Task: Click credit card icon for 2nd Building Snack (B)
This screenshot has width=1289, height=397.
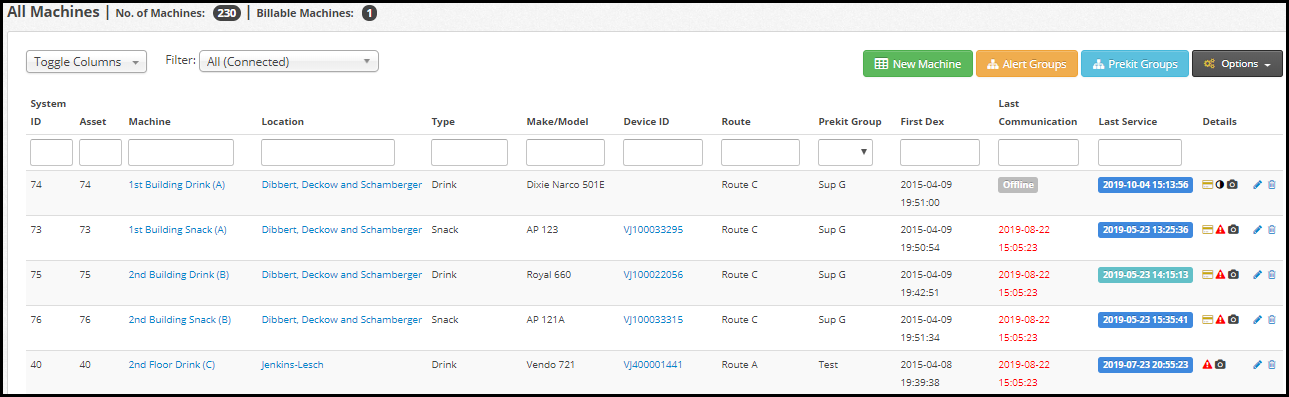Action: coord(1208,320)
